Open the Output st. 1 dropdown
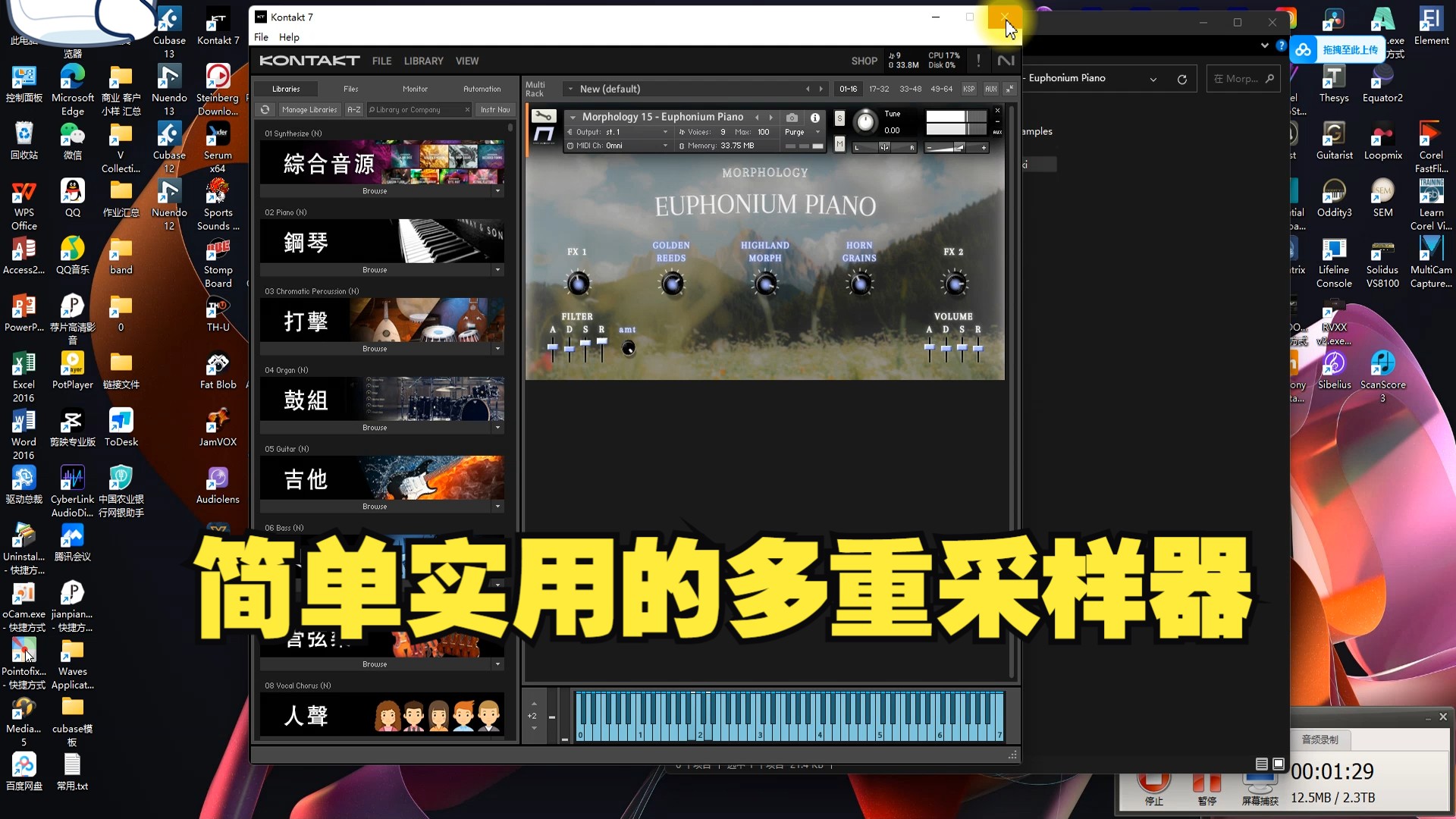The width and height of the screenshot is (1456, 819). click(x=618, y=132)
